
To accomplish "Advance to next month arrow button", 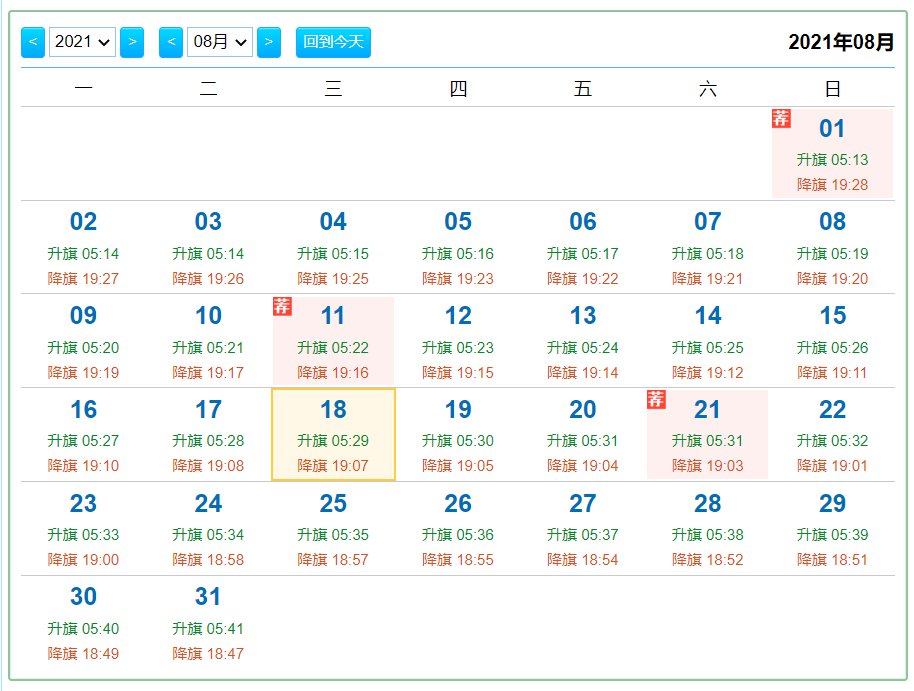I will coord(269,42).
